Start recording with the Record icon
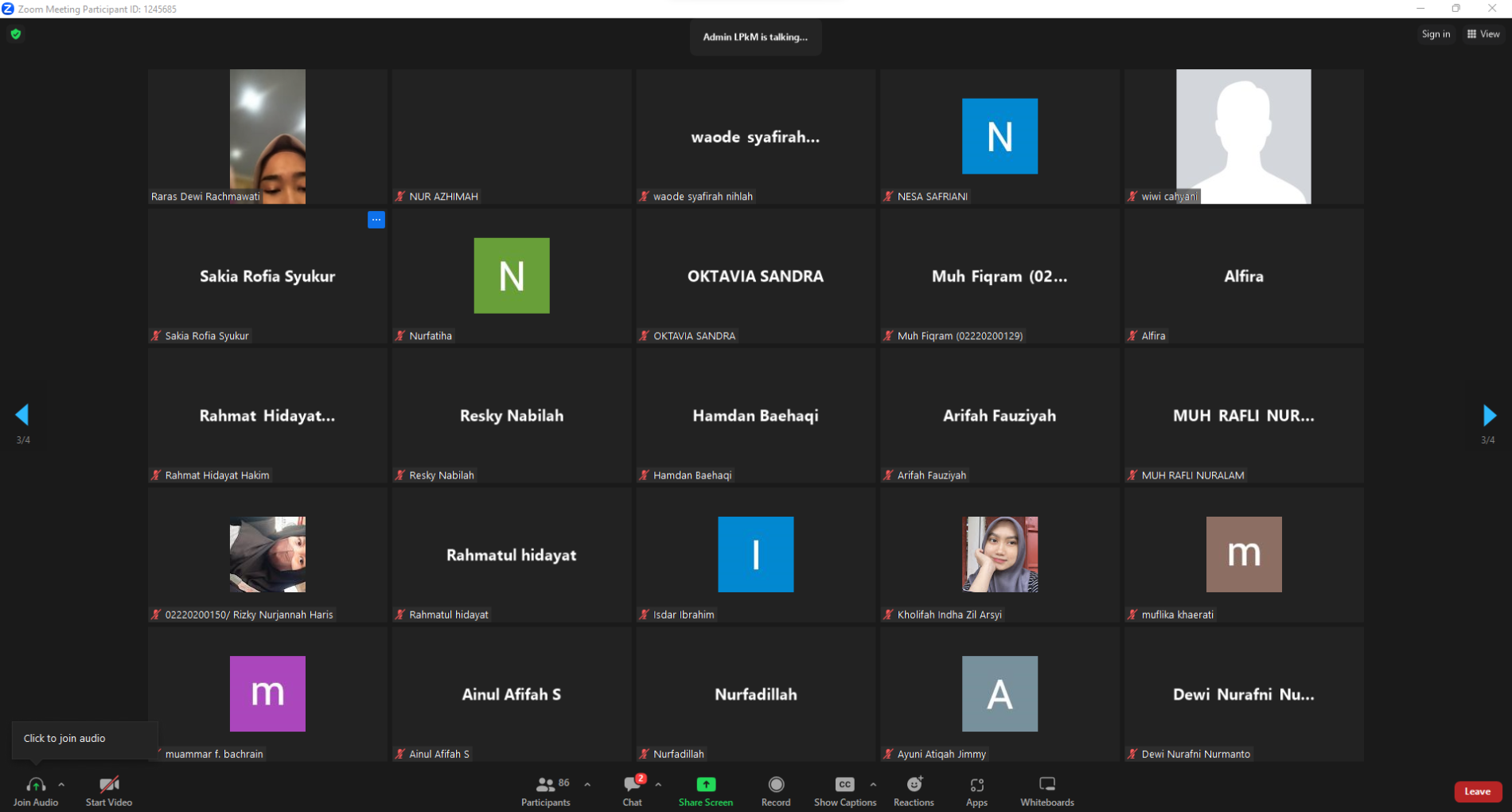Screen dimensions: 1512x812 tap(776, 785)
